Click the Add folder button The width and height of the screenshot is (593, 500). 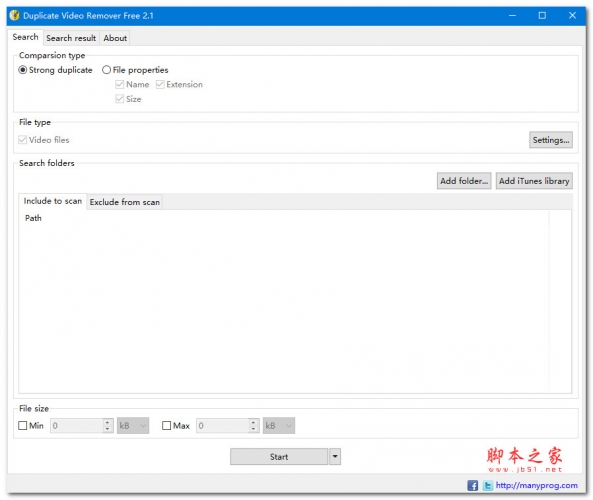[x=464, y=181]
